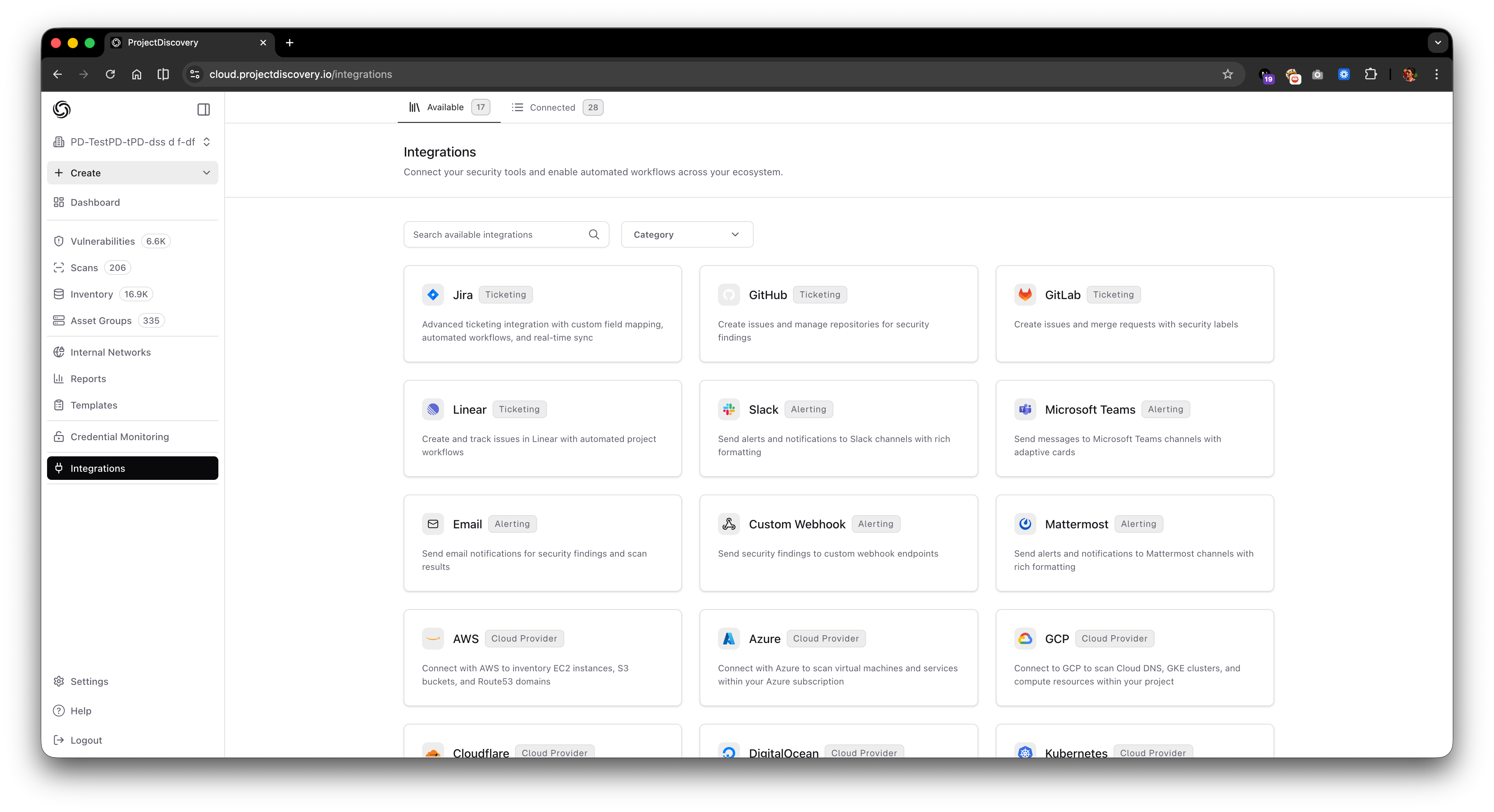Image resolution: width=1494 pixels, height=812 pixels.
Task: Expand the Create menu
Action: [132, 173]
